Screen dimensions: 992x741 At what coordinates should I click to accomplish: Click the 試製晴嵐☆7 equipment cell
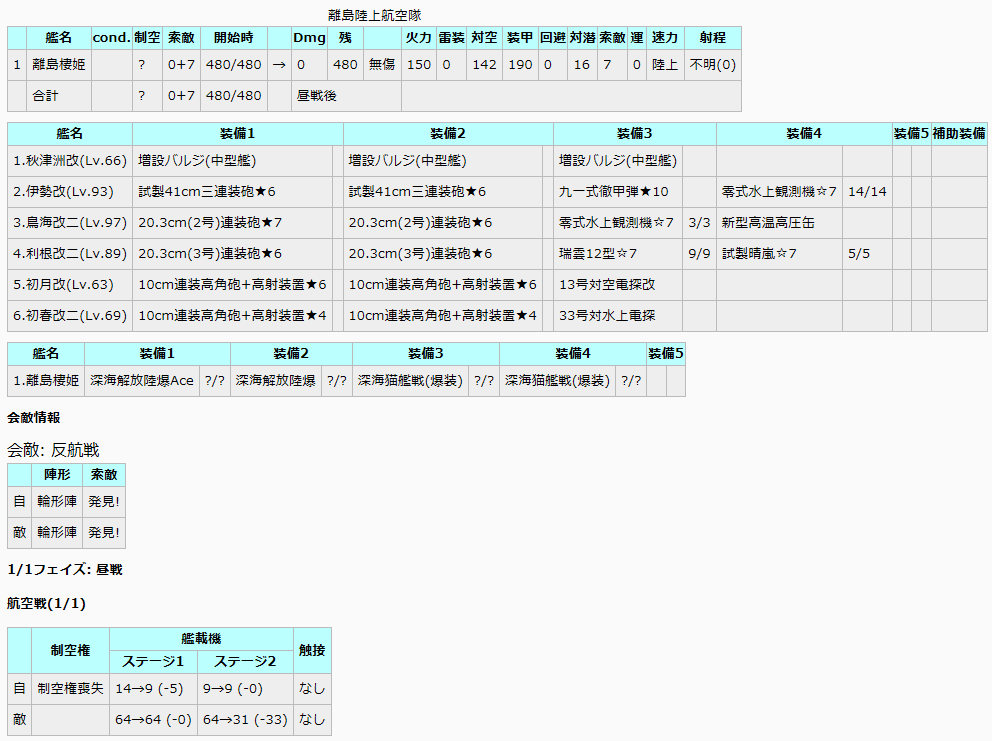pyautogui.click(x=759, y=253)
